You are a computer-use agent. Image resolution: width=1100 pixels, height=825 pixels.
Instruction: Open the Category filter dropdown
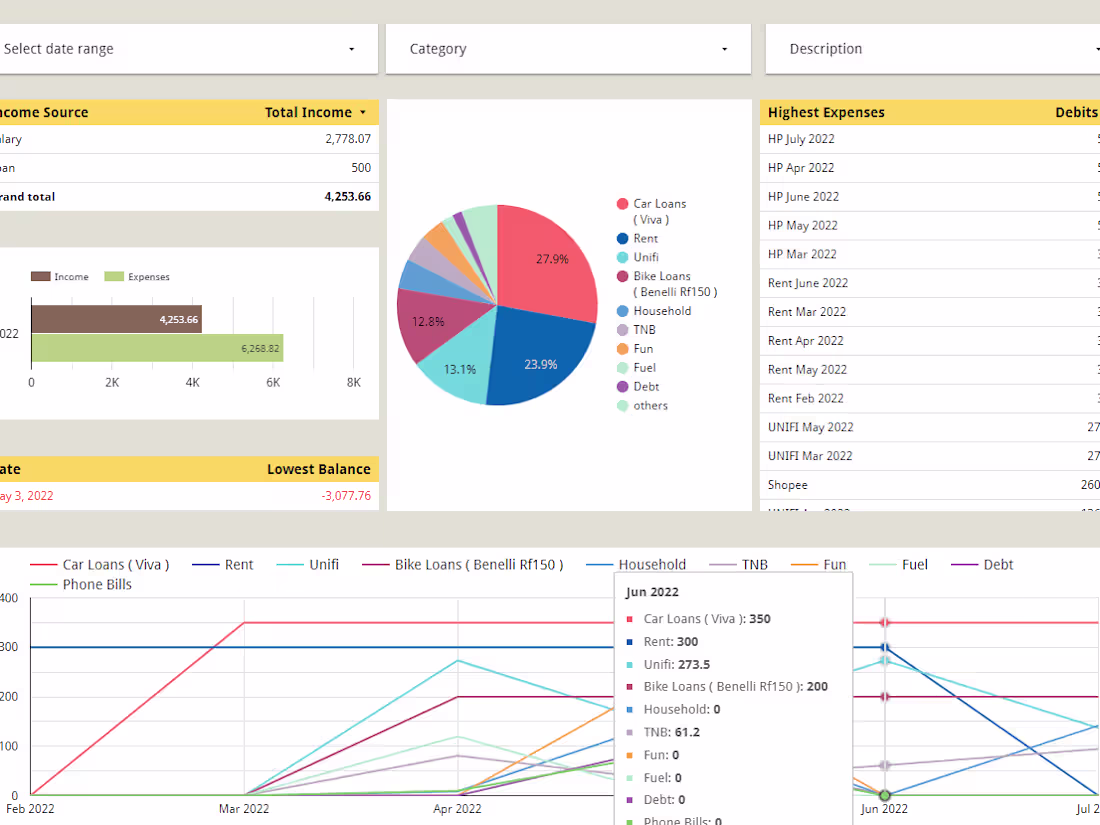[x=723, y=48]
